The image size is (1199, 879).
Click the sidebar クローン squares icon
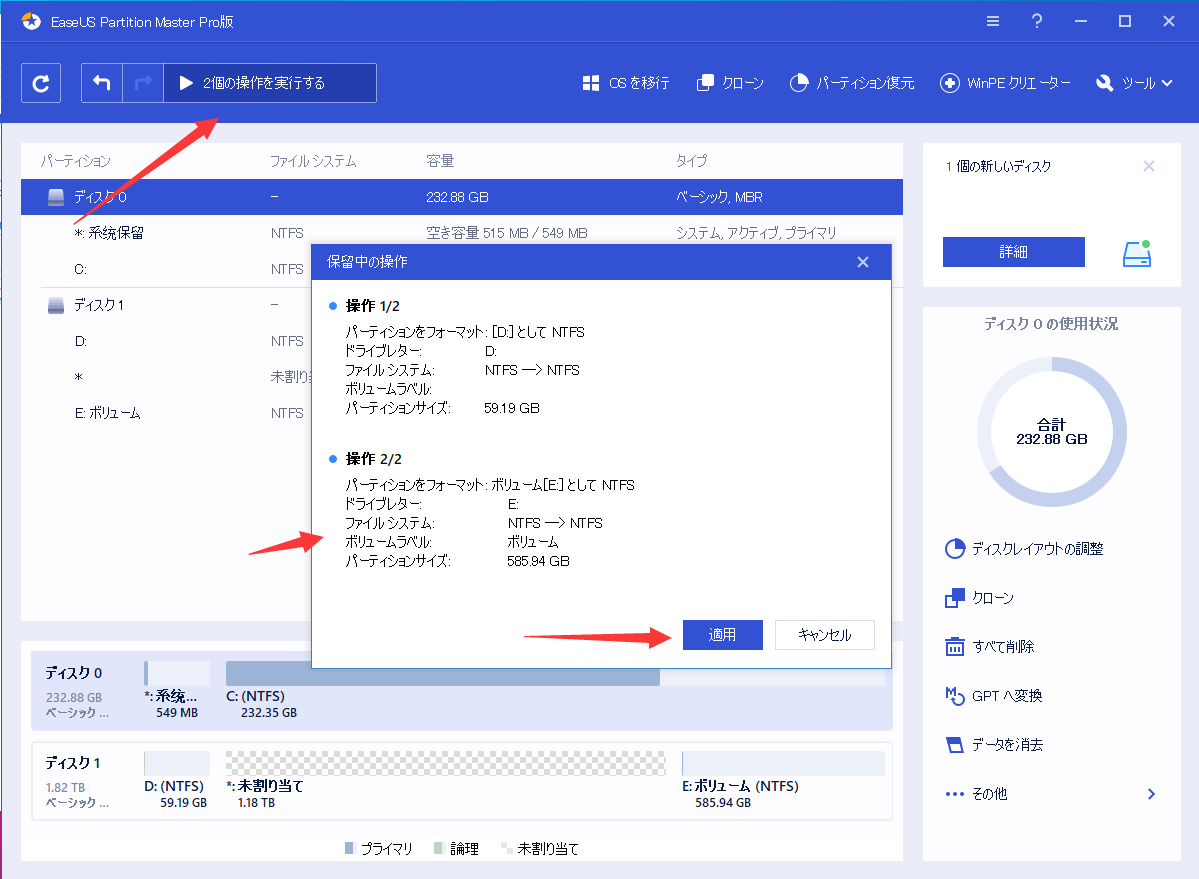955,598
